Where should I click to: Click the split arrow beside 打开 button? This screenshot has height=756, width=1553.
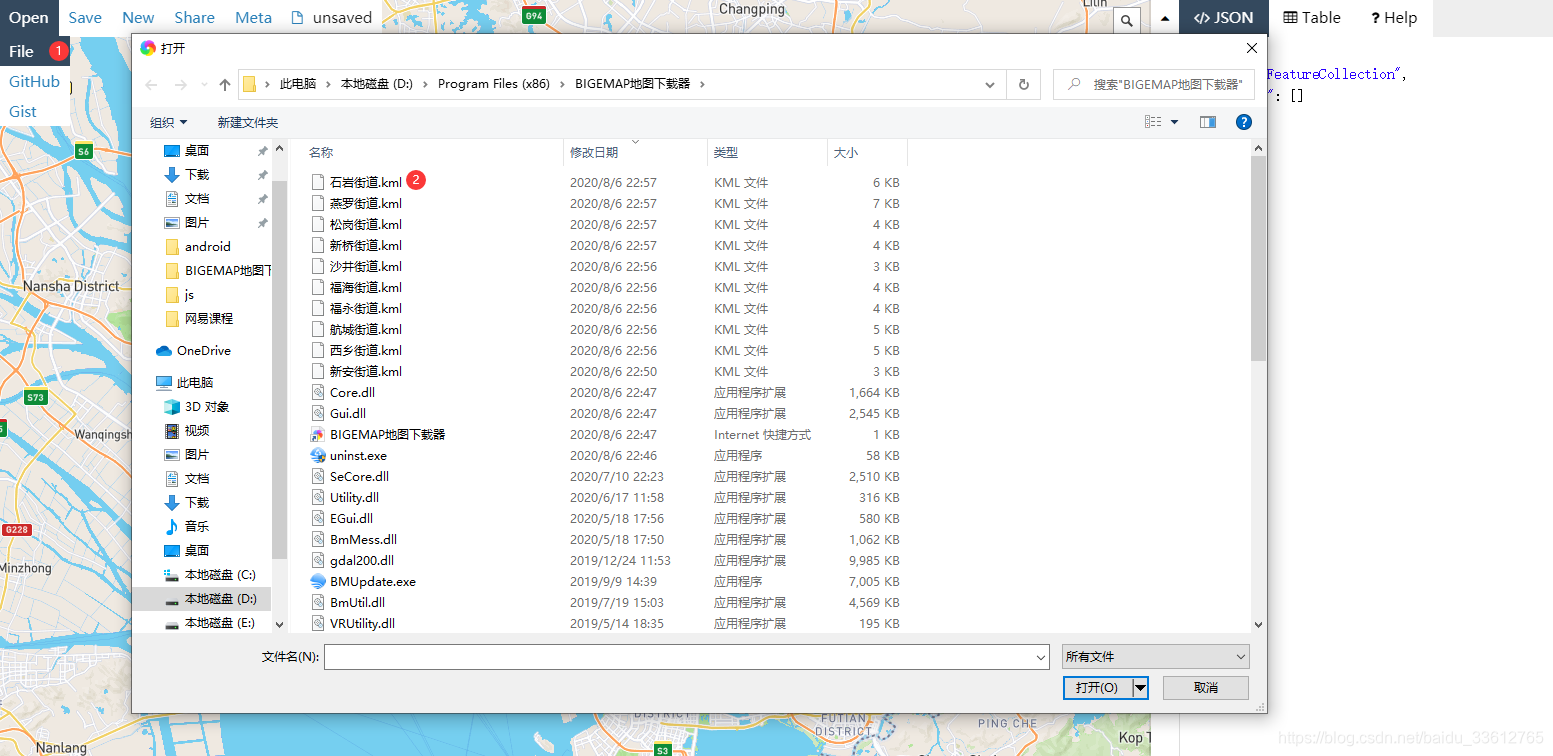pyautogui.click(x=1140, y=688)
